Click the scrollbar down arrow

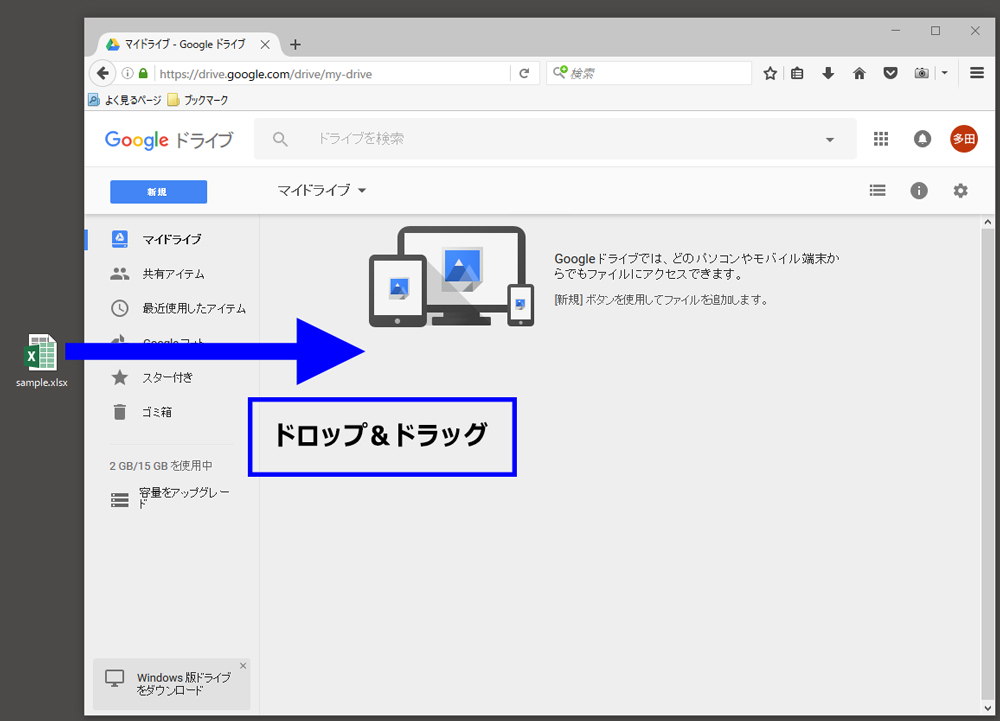987,709
